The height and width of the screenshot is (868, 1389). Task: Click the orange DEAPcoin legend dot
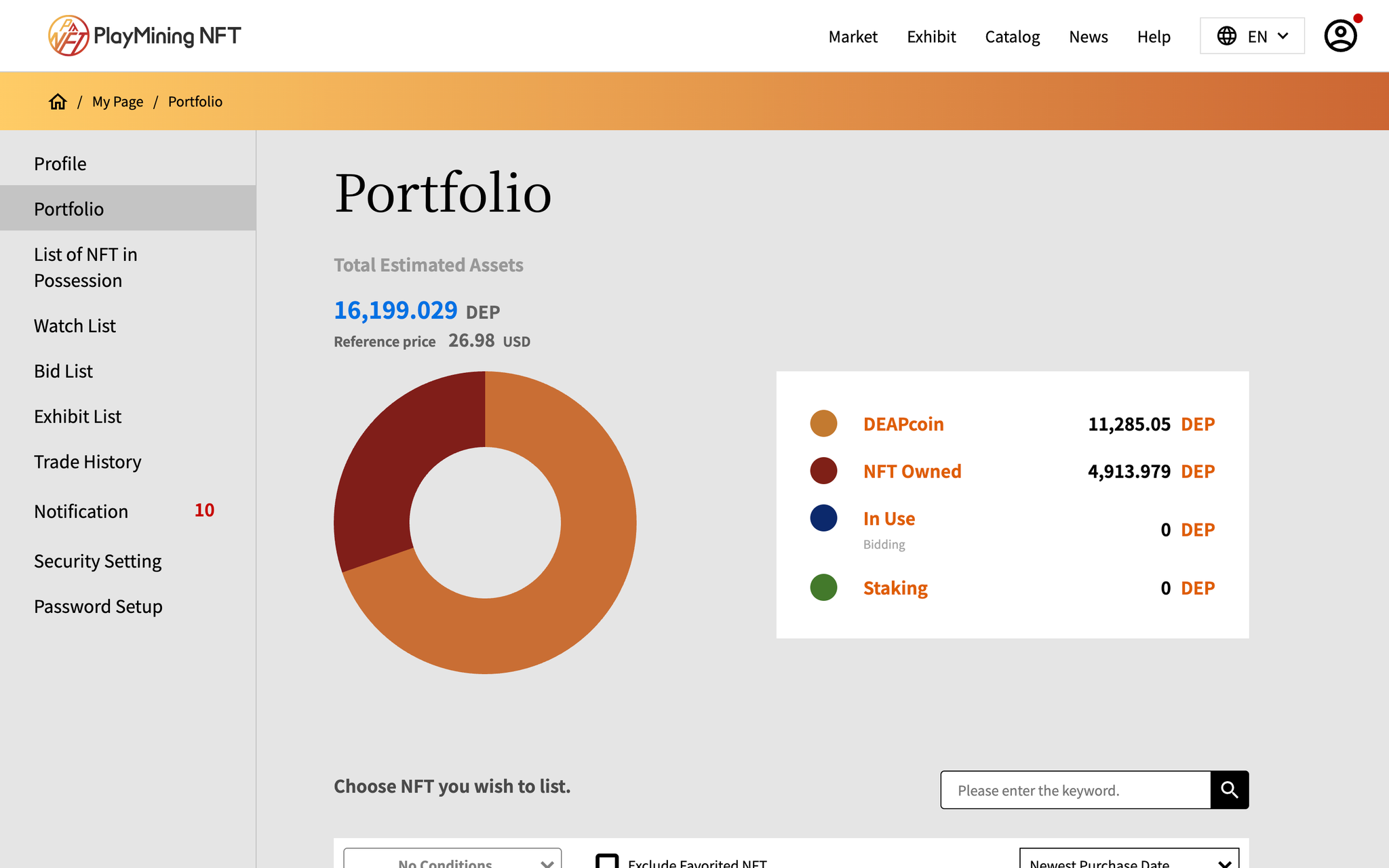point(823,424)
